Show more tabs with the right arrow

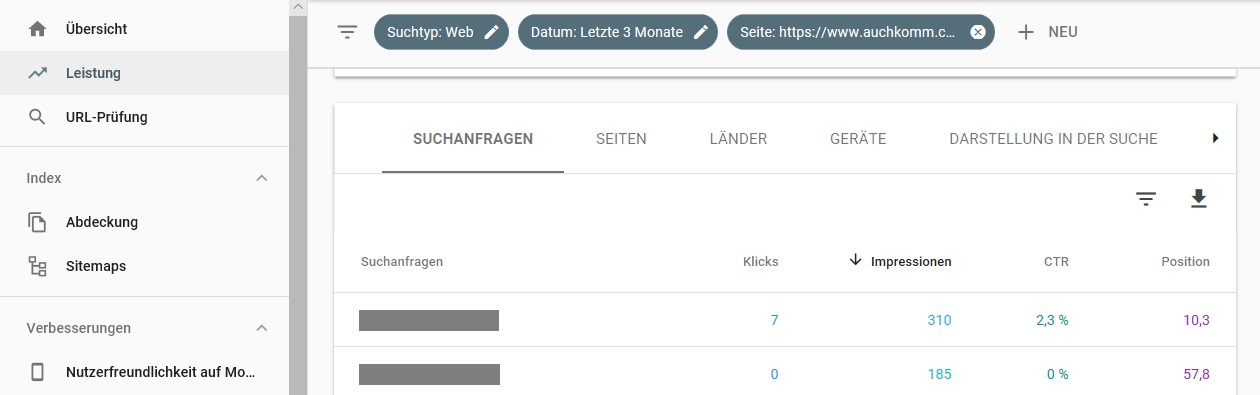1215,138
